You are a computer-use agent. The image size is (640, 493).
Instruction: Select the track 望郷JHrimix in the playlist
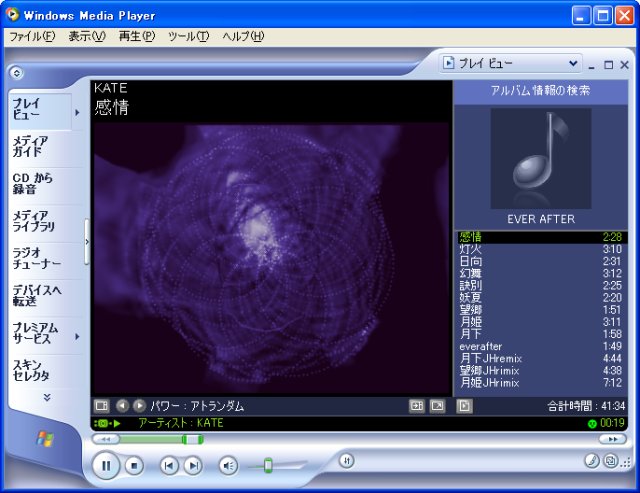click(541, 371)
